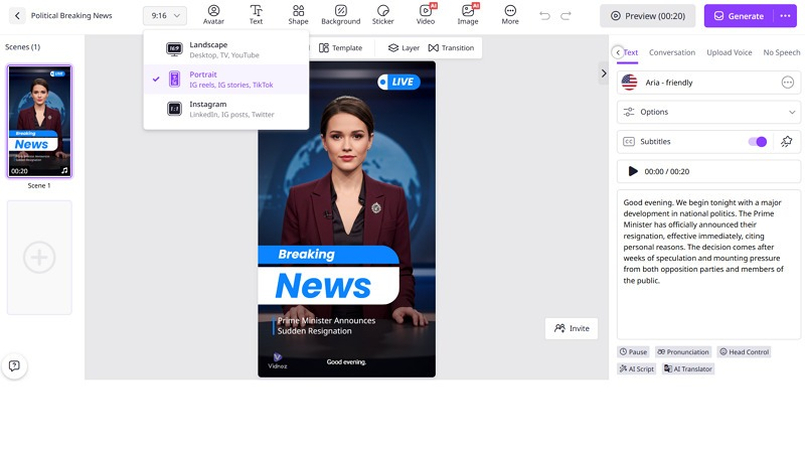805x450 pixels.
Task: Open the Avatar tool
Action: pyautogui.click(x=213, y=15)
